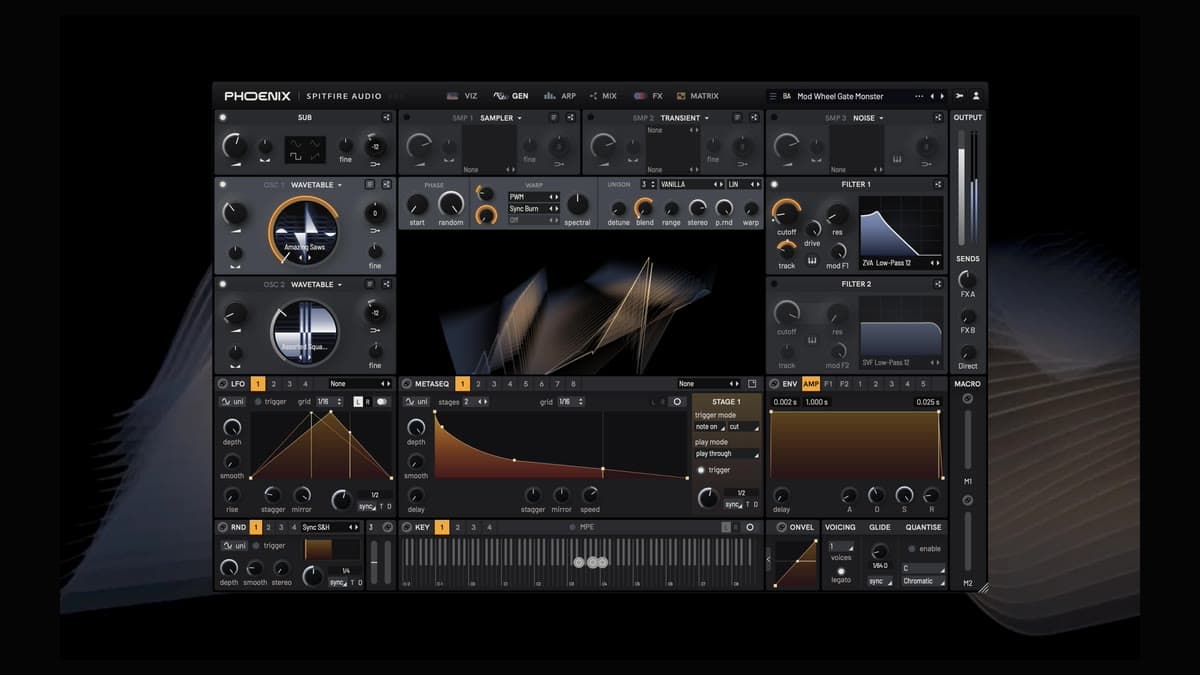Viewport: 1200px width, 675px height.
Task: Open the OSC 1 wavetable browser list icon
Action: coord(369,185)
